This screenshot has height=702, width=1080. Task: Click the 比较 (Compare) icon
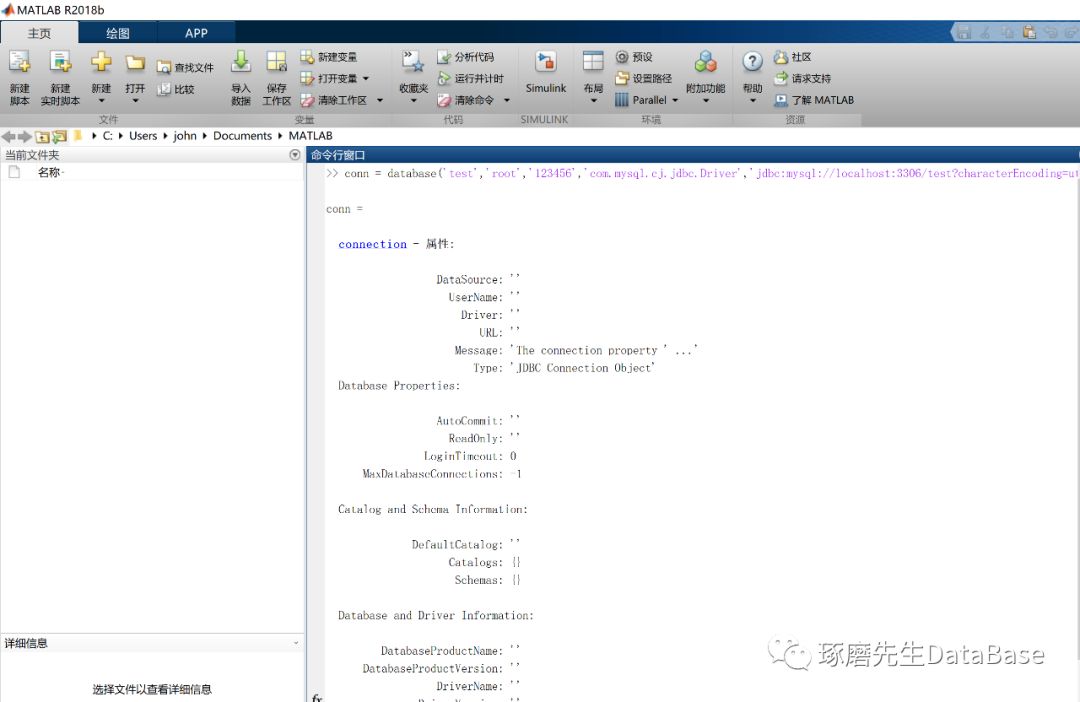click(164, 89)
